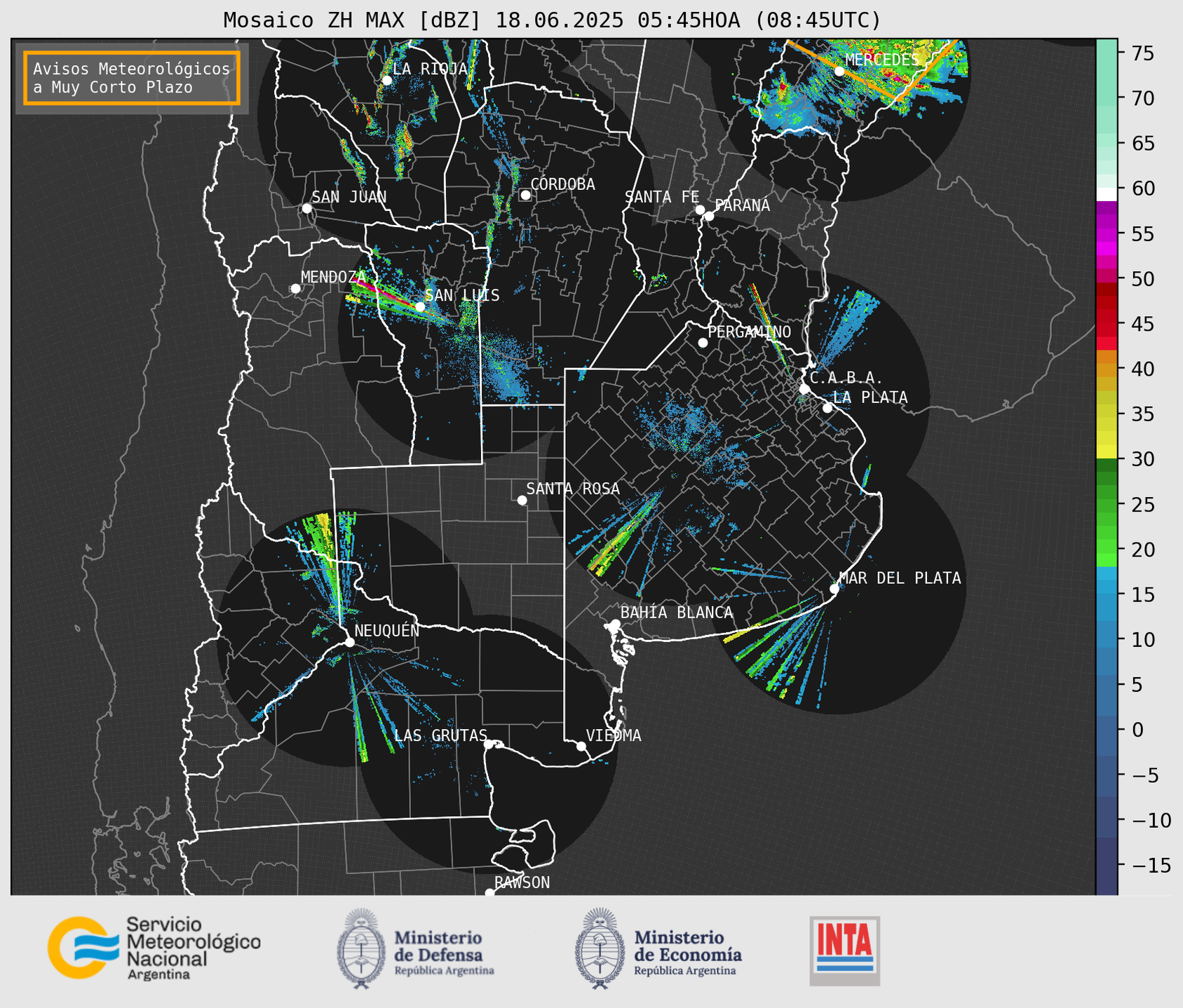Click the 40 dBZ orange band on color scale
Viewport: 1183px width, 1008px height.
[x=1107, y=369]
